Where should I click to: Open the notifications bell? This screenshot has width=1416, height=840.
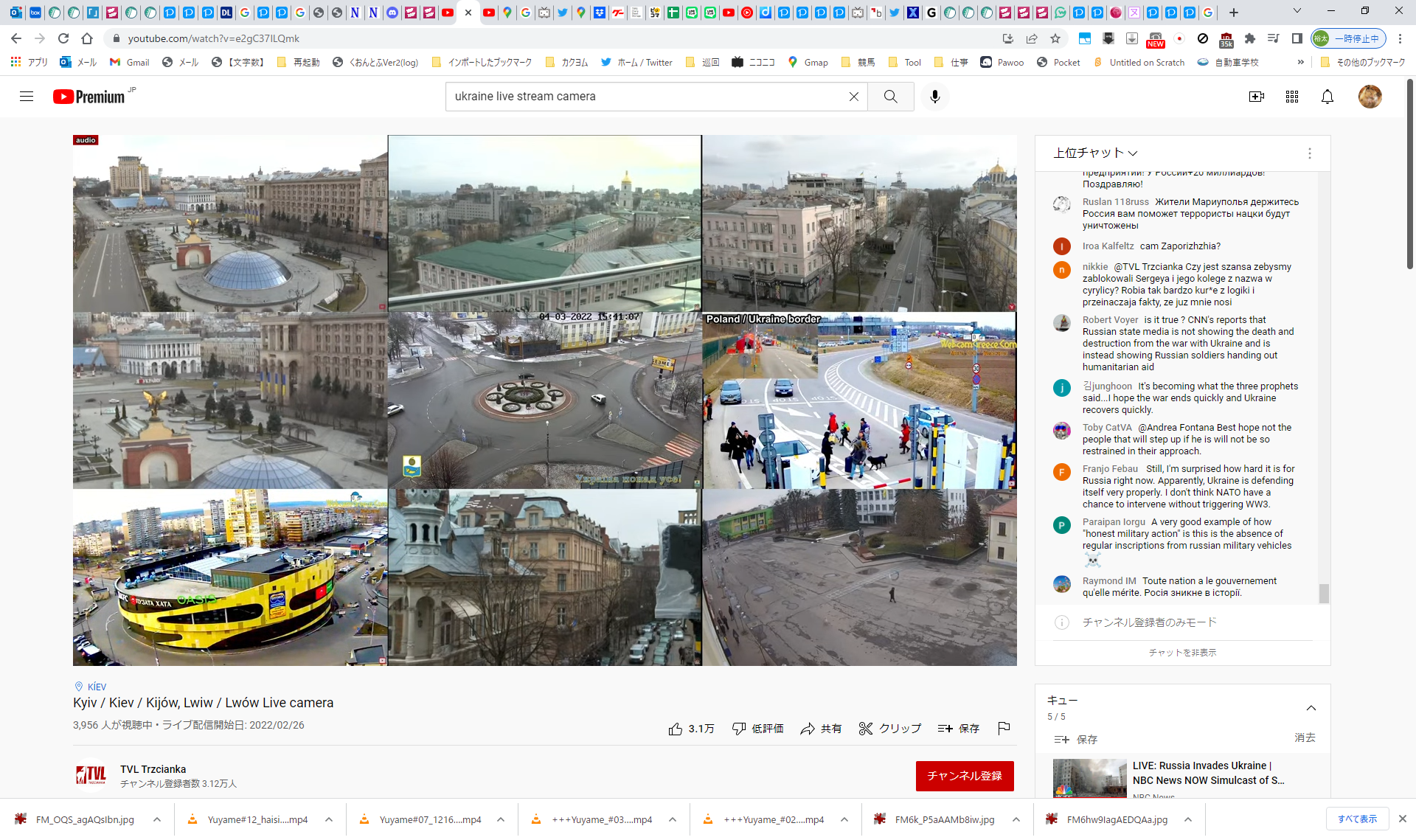(x=1327, y=97)
